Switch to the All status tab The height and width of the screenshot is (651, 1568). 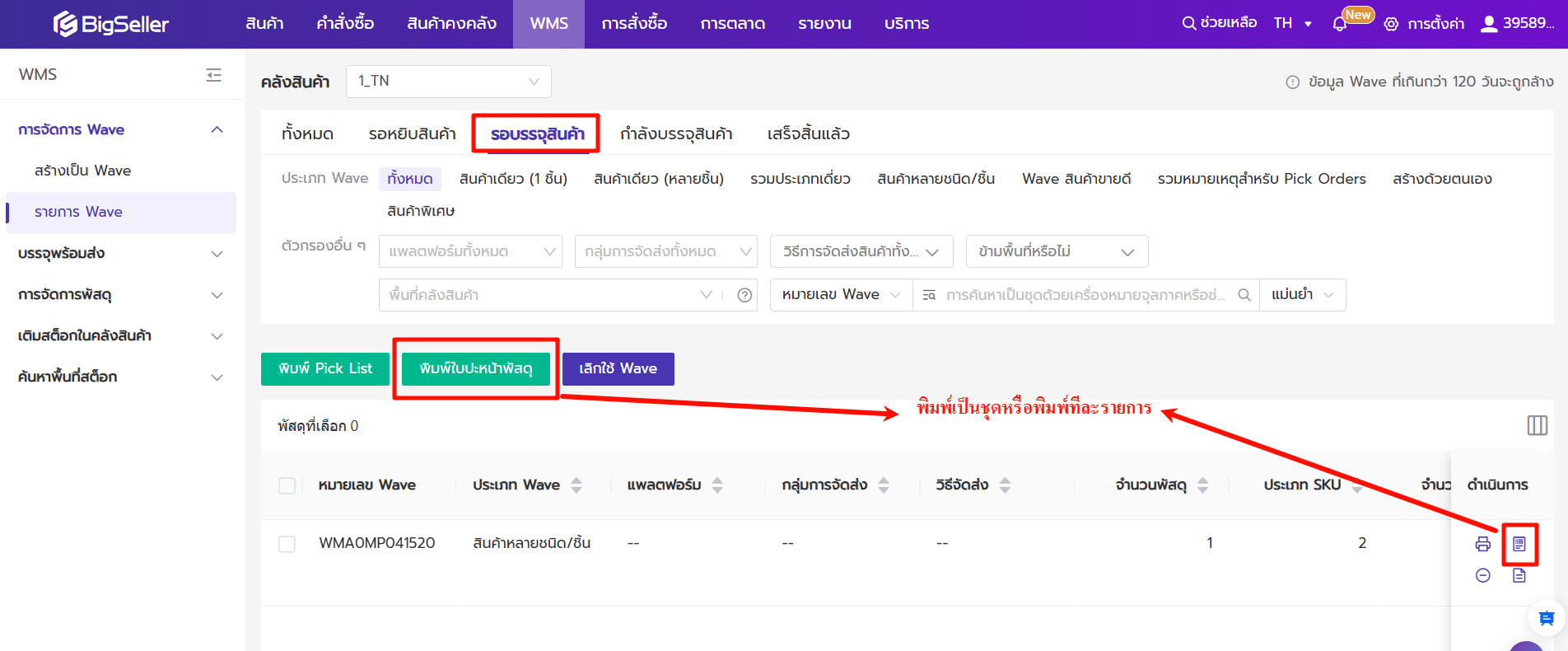(307, 133)
